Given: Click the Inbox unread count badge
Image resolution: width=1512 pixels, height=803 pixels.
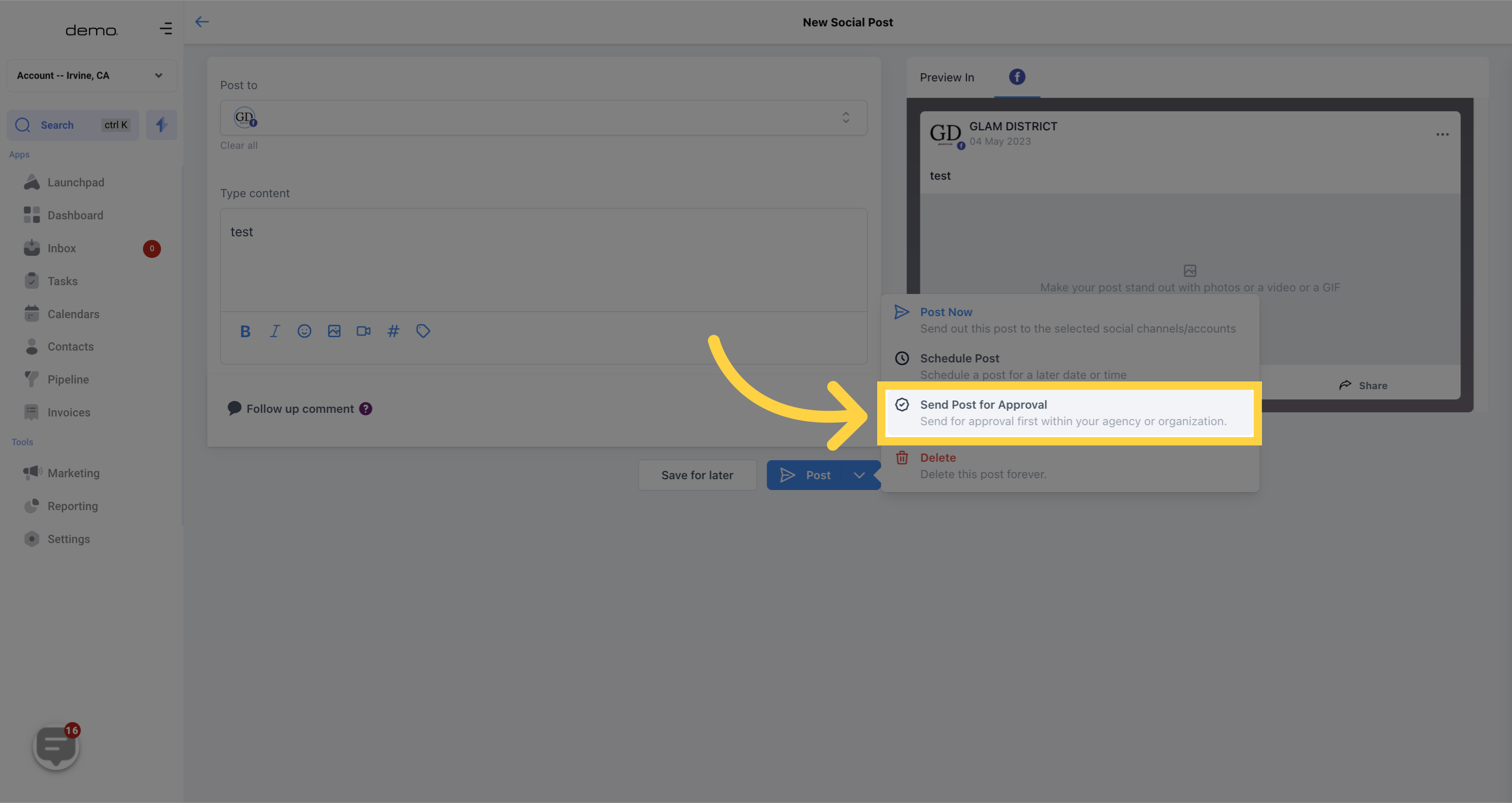Looking at the screenshot, I should point(152,249).
